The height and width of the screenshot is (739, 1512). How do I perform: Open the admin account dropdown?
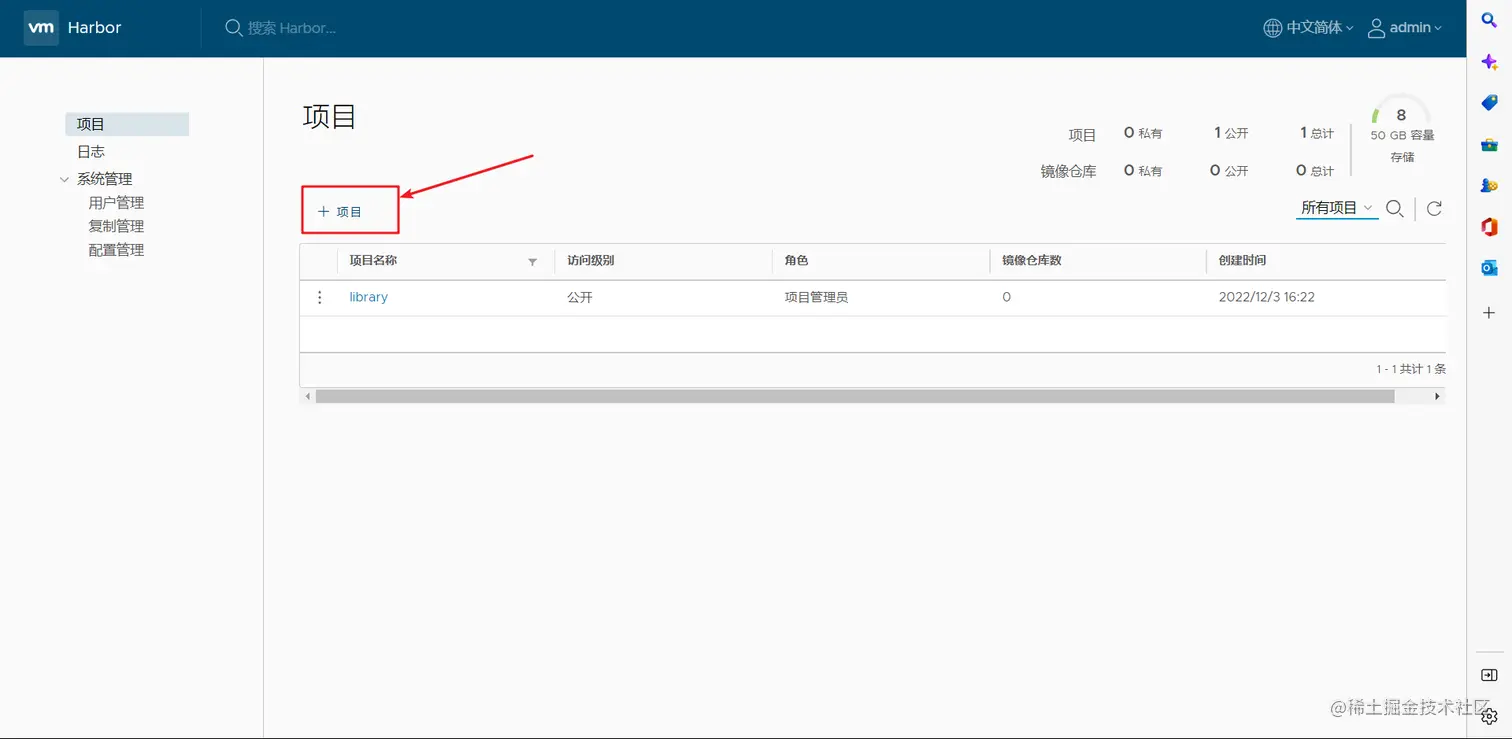click(1416, 28)
